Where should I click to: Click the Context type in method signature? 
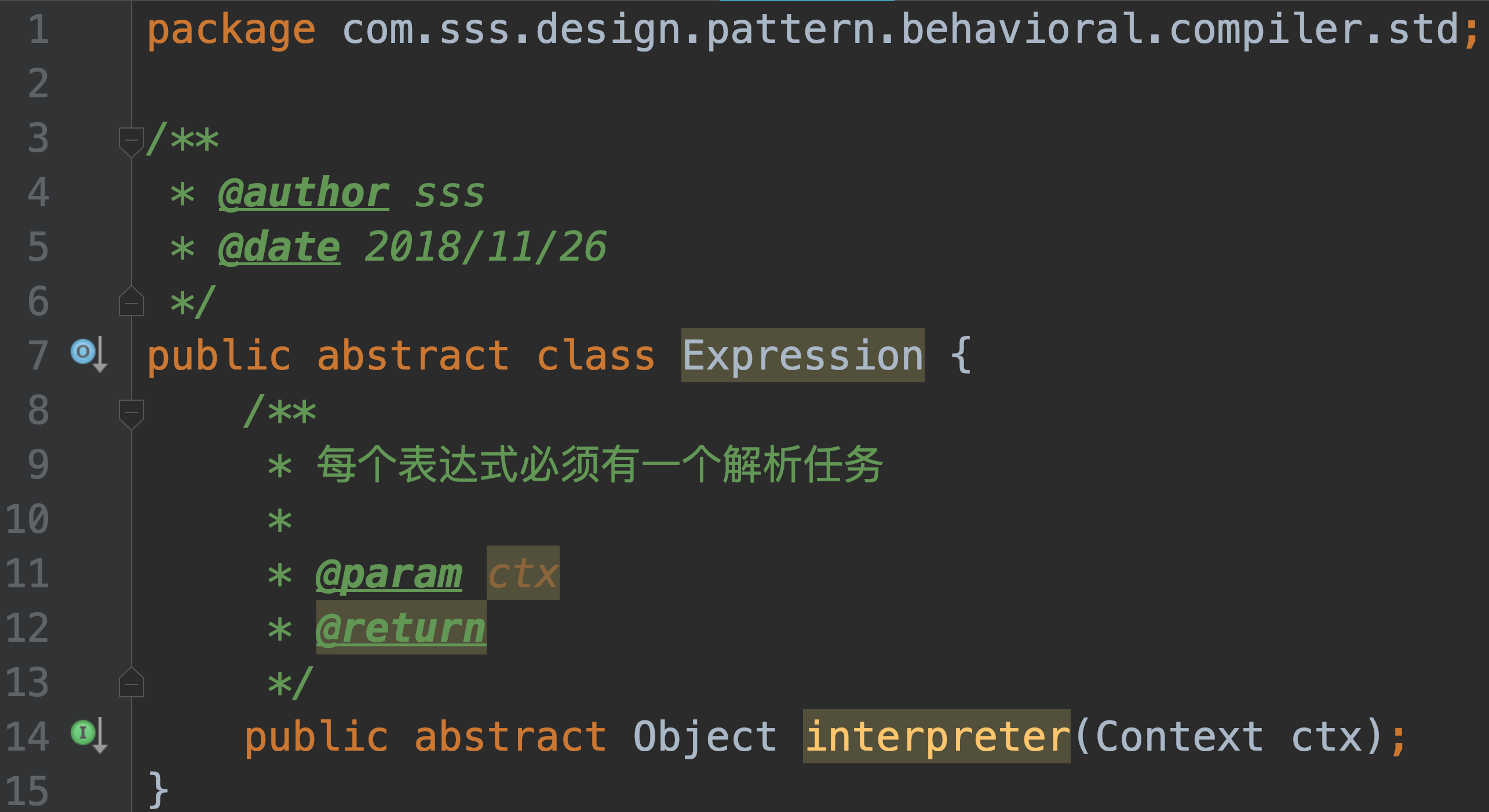[1179, 736]
